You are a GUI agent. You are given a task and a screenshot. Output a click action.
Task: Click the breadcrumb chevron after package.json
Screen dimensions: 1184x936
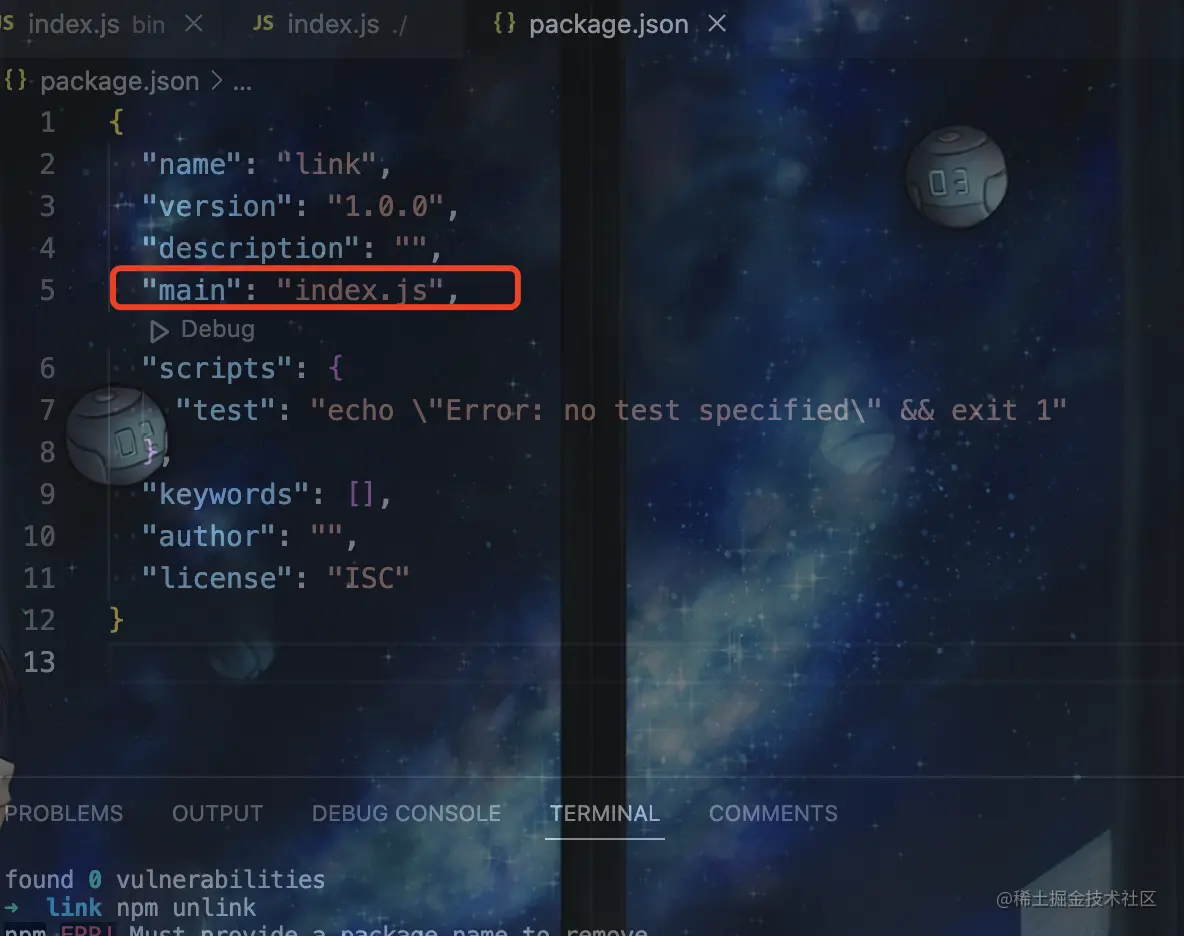coord(217,80)
